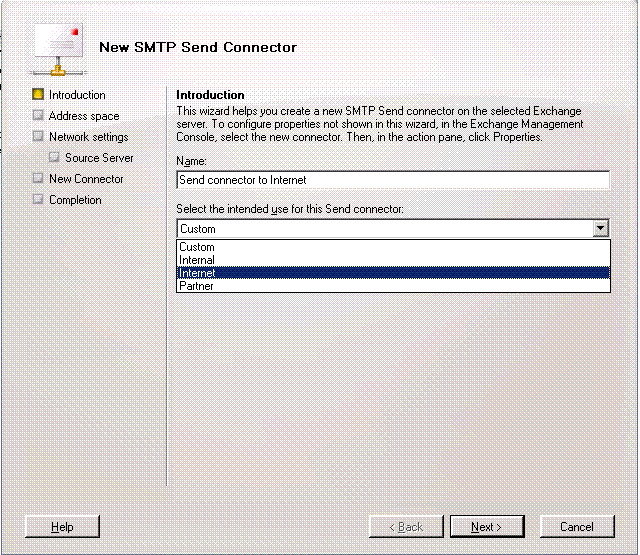The width and height of the screenshot is (640, 555).
Task: Click the Back button
Action: (406, 526)
